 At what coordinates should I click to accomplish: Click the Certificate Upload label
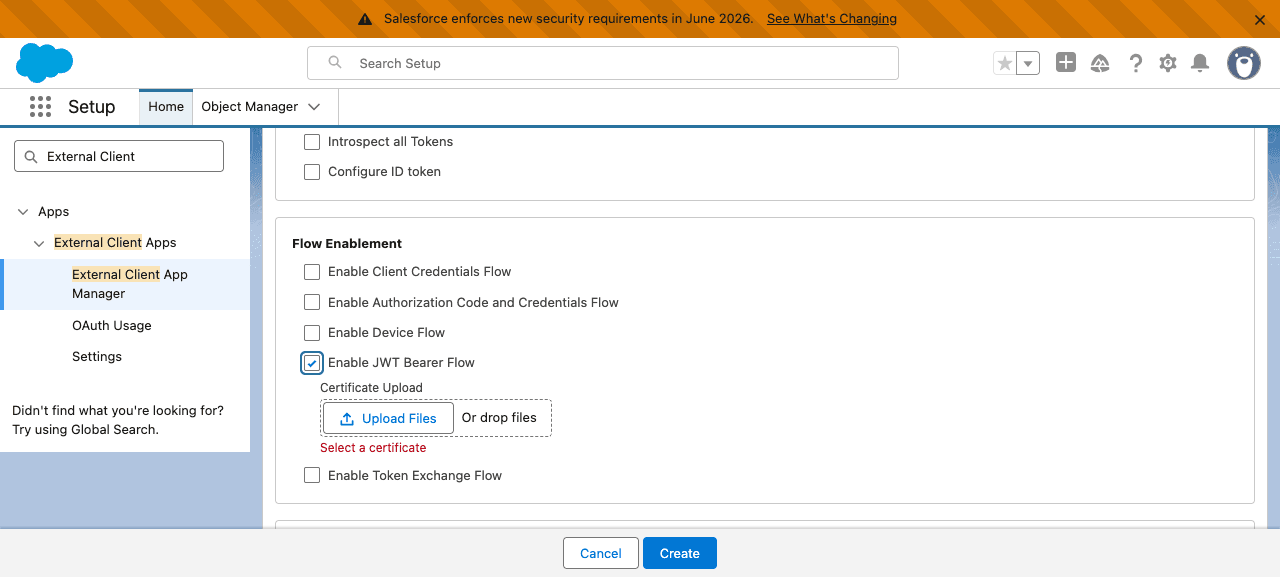371,388
